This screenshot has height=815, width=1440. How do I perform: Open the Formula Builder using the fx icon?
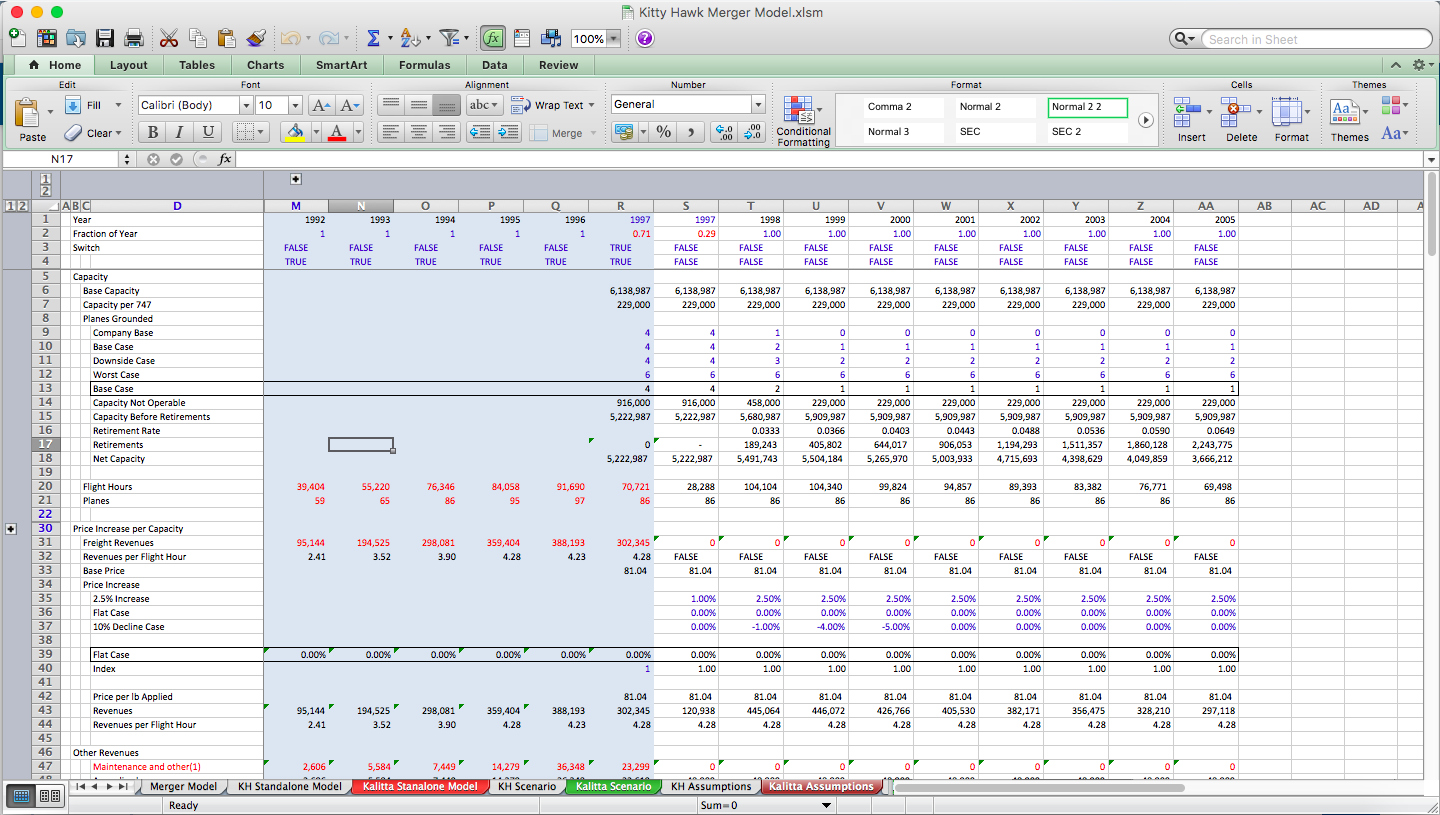492,38
